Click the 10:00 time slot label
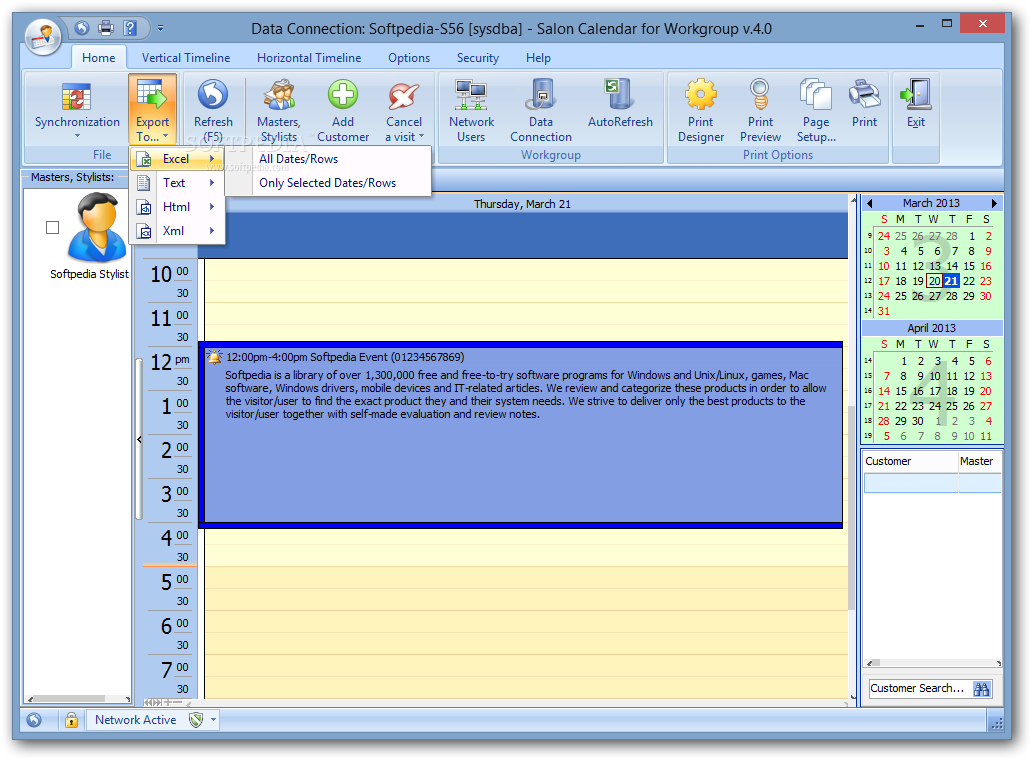This screenshot has height=760, width=1032. 170,273
